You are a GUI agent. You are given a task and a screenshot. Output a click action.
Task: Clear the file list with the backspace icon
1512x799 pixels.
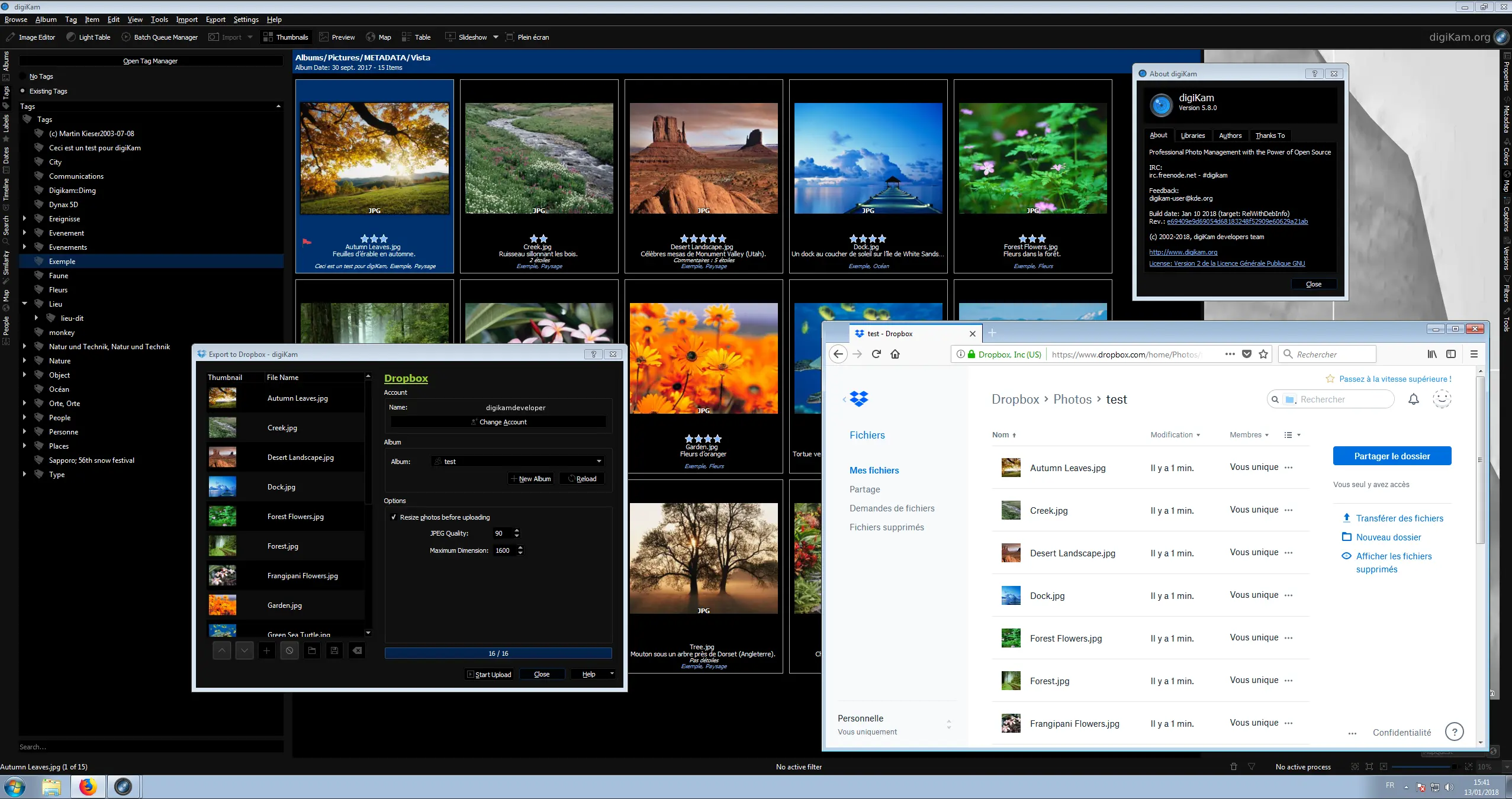click(x=357, y=651)
